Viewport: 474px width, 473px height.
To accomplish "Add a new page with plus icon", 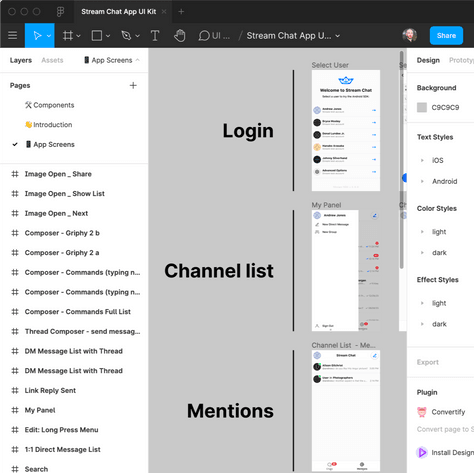I will point(133,85).
